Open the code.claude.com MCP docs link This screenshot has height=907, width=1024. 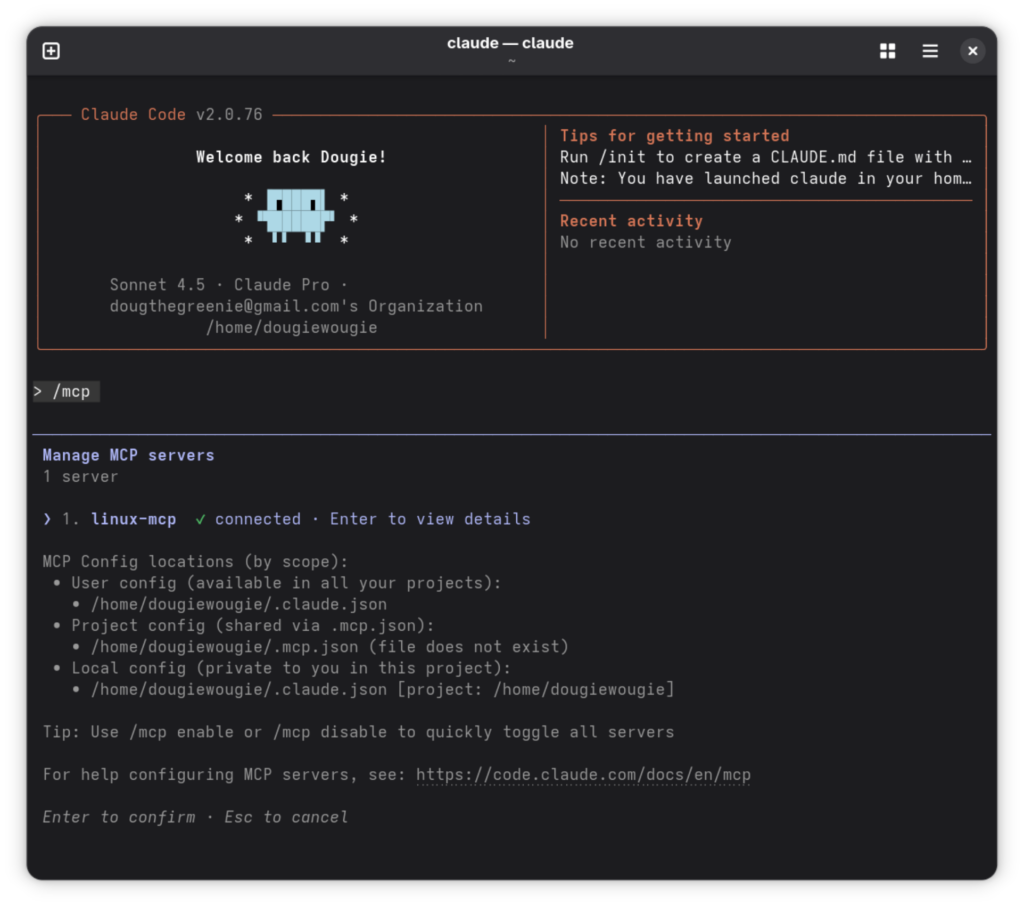pyautogui.click(x=583, y=775)
